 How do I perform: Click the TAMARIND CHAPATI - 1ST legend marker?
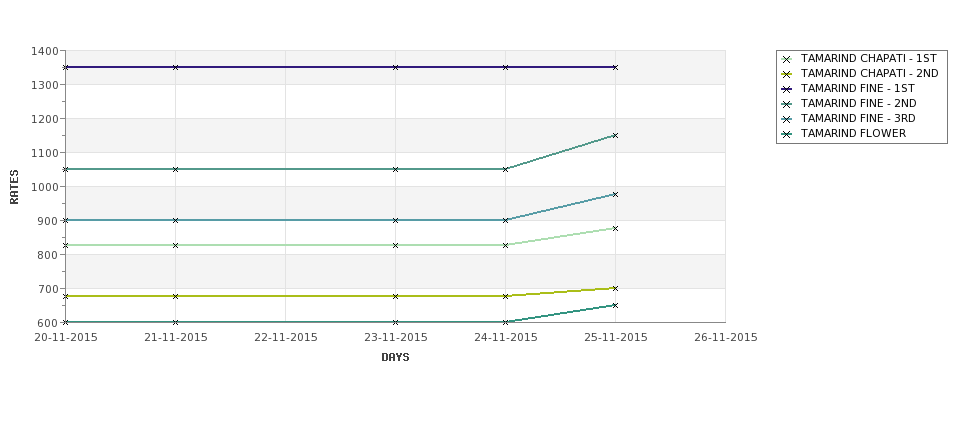click(x=787, y=59)
